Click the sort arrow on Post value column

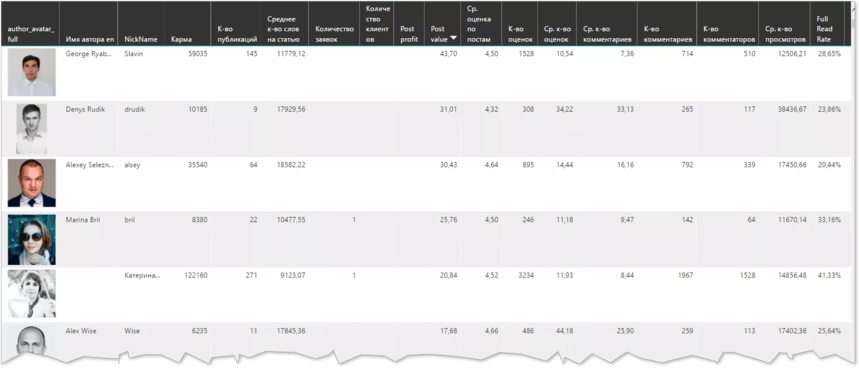[453, 38]
